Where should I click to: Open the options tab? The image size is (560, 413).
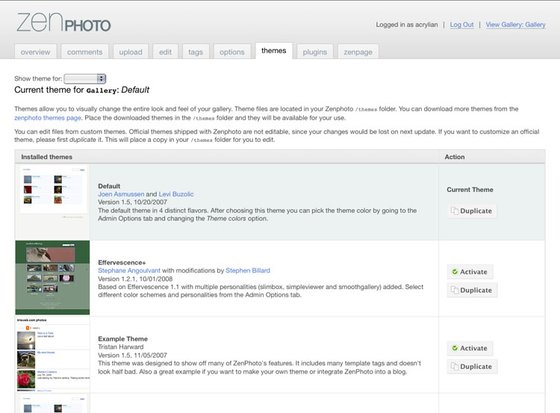232,52
